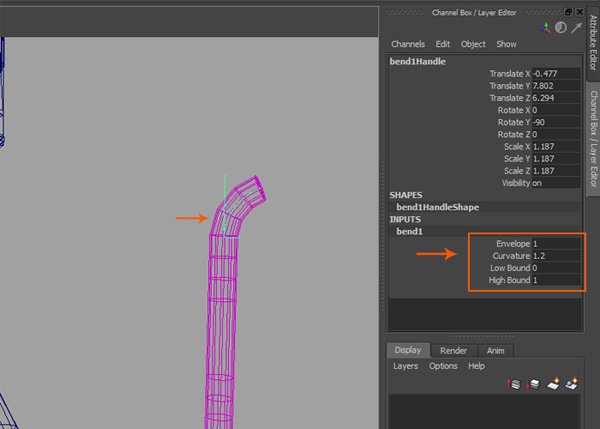Click the High Bound value field
This screenshot has width=600, height=429.
pos(556,280)
